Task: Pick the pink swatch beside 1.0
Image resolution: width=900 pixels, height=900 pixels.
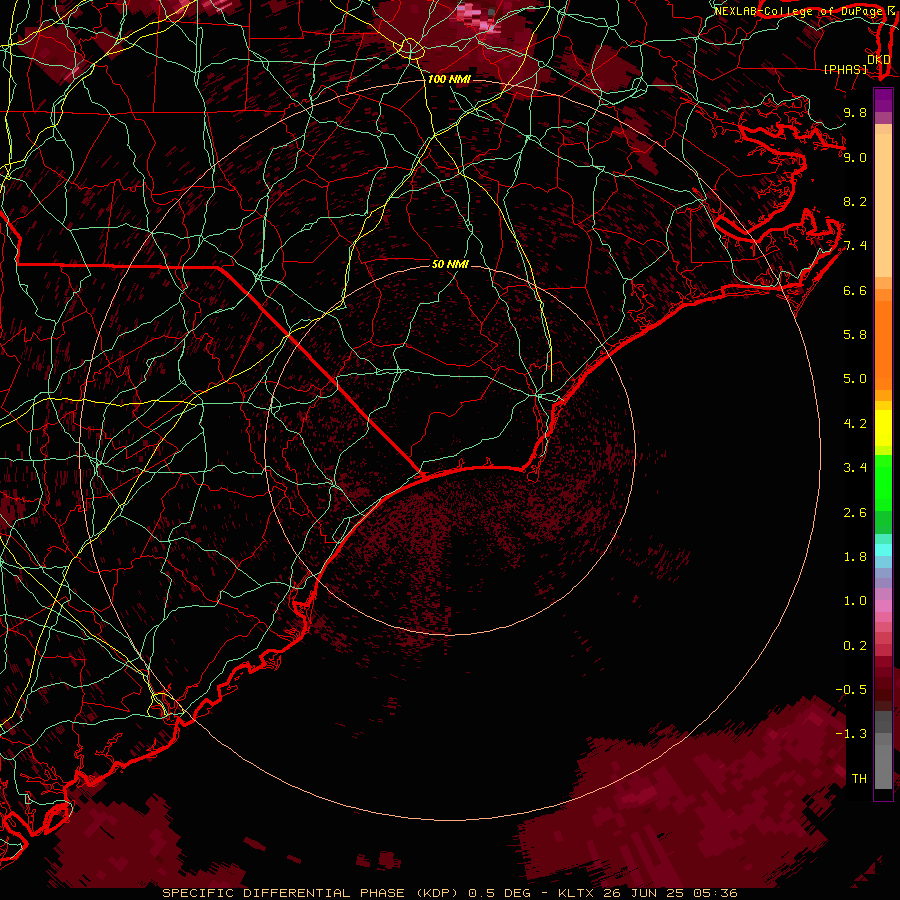Action: 883,606
